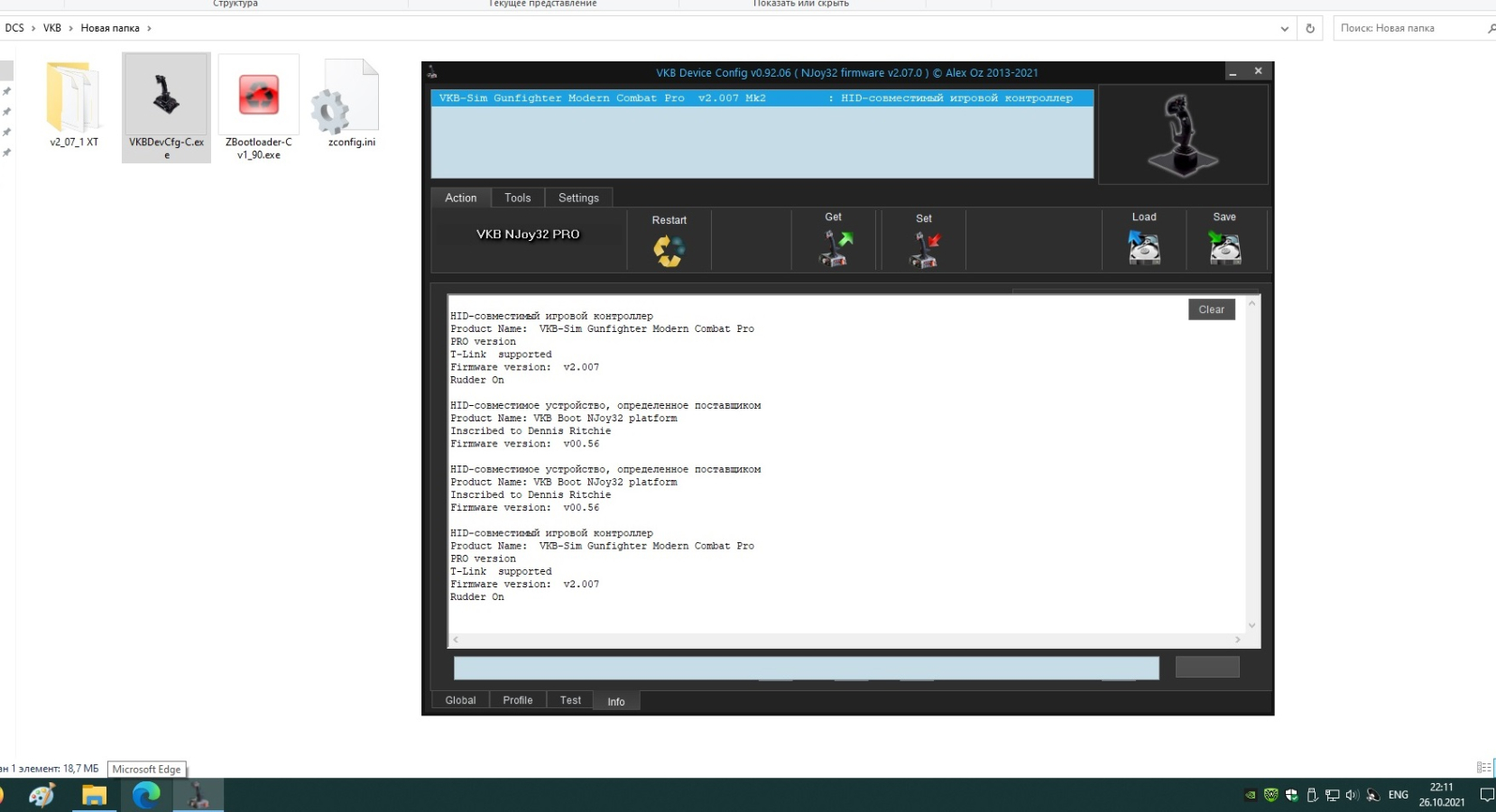Open File Explorer from the taskbar
This screenshot has width=1496, height=812.
pyautogui.click(x=94, y=795)
